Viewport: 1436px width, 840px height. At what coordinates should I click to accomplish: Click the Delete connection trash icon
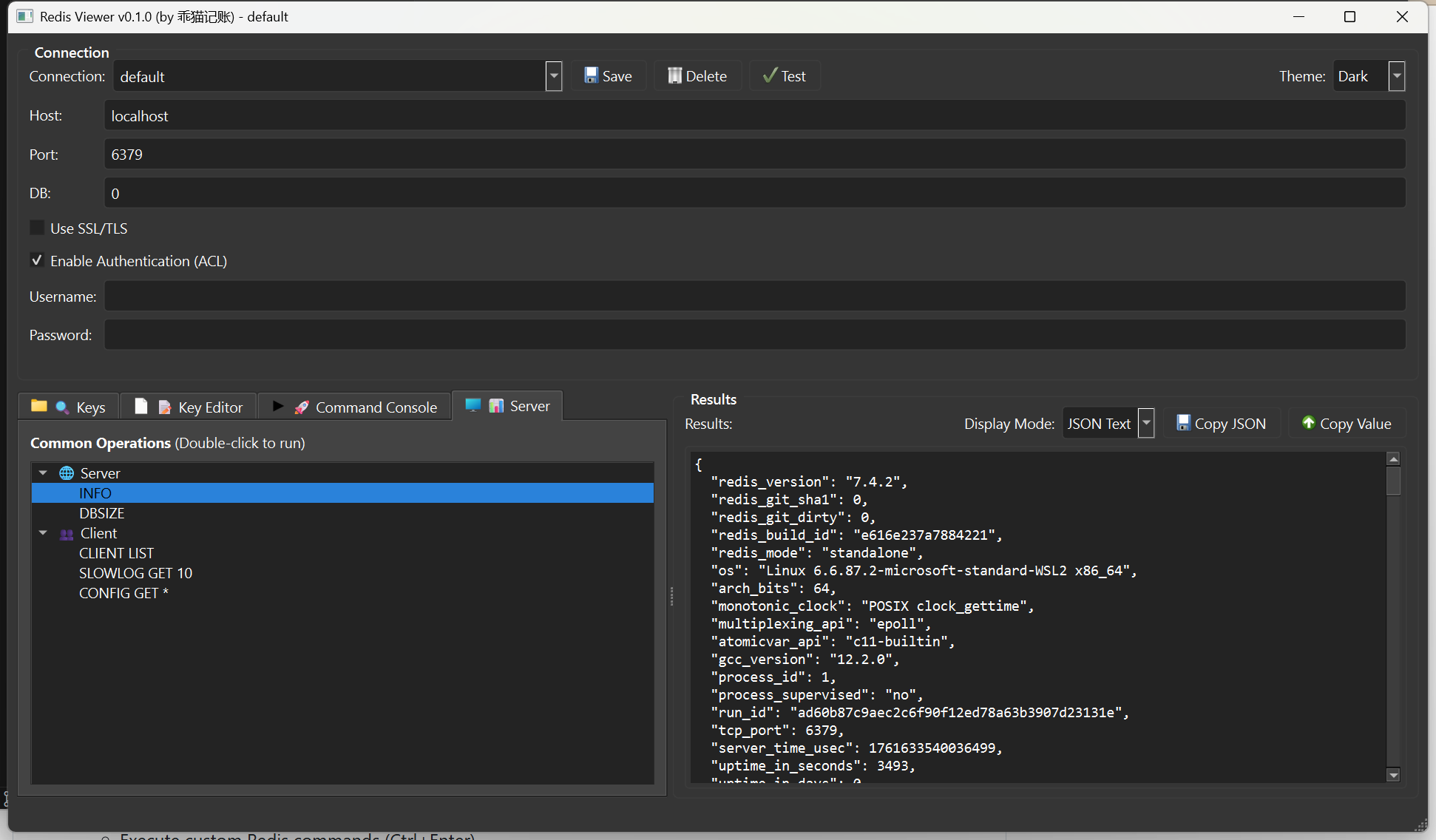pos(674,75)
